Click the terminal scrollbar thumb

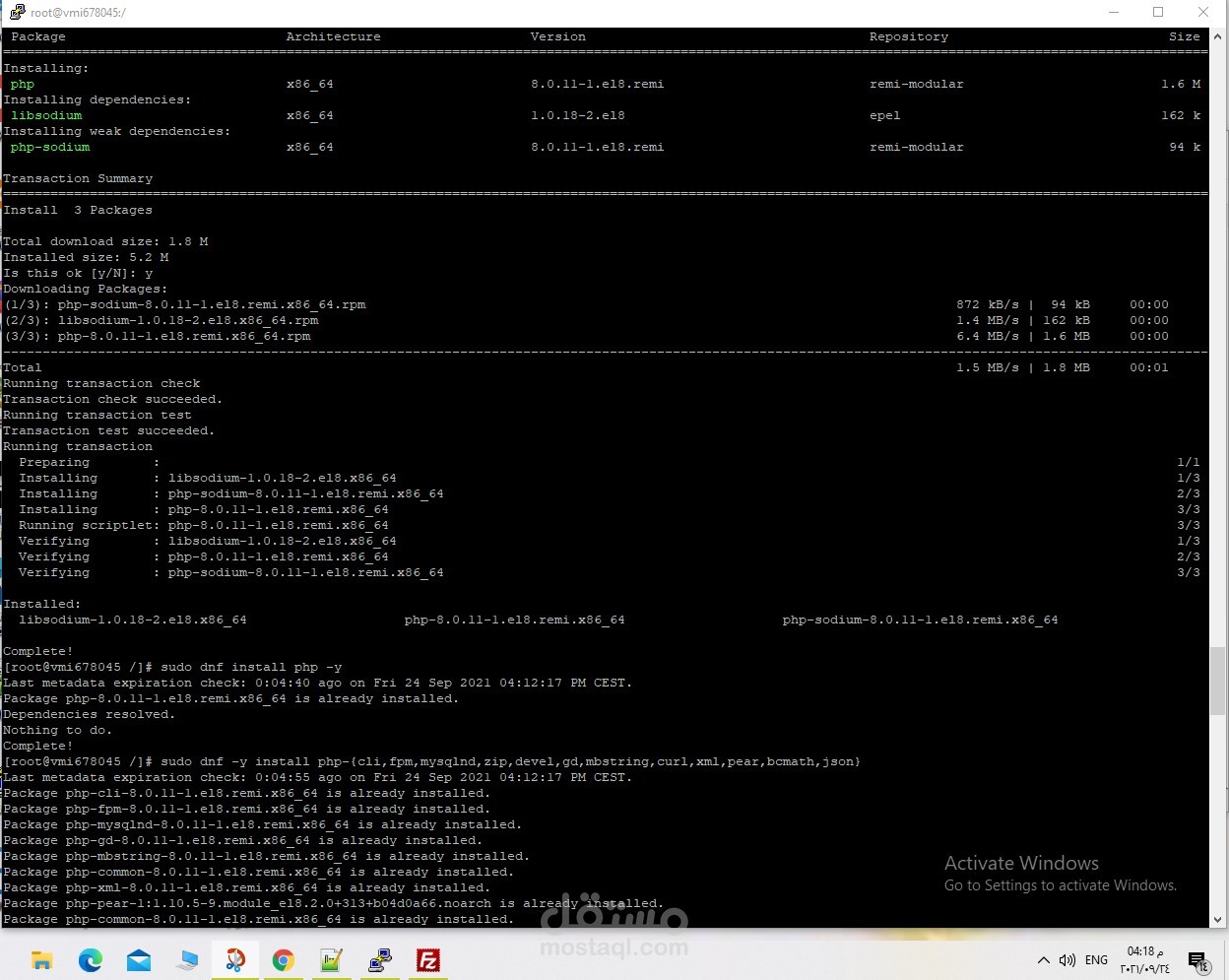coord(1218,681)
